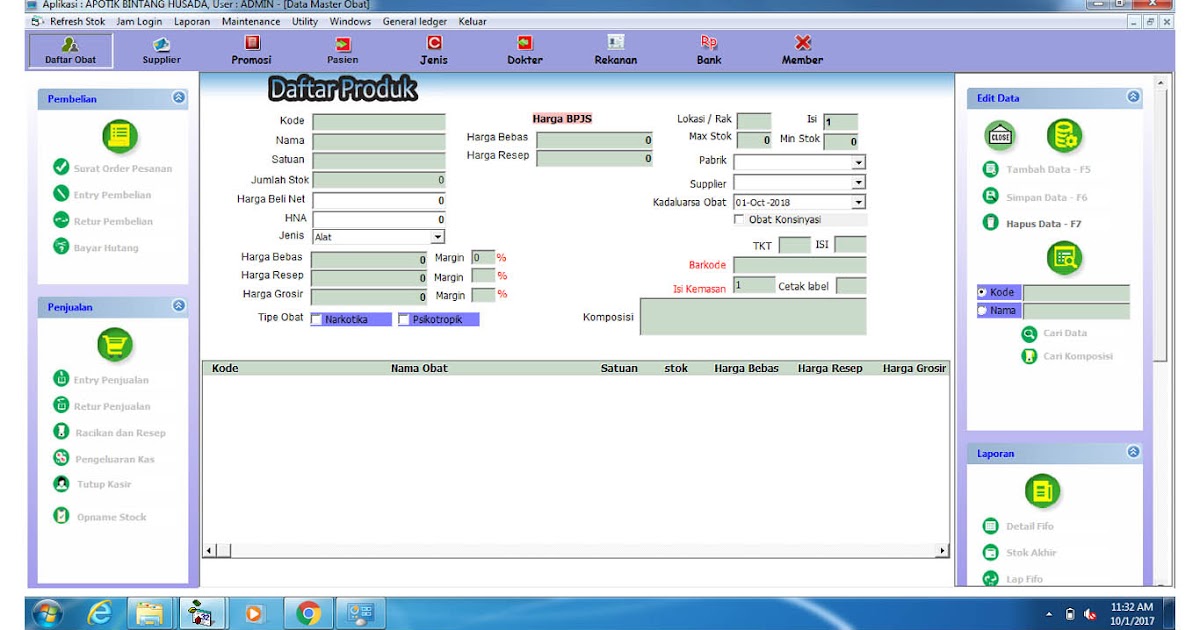Open the Kadaluarsa Obat date dropdown

(857, 201)
